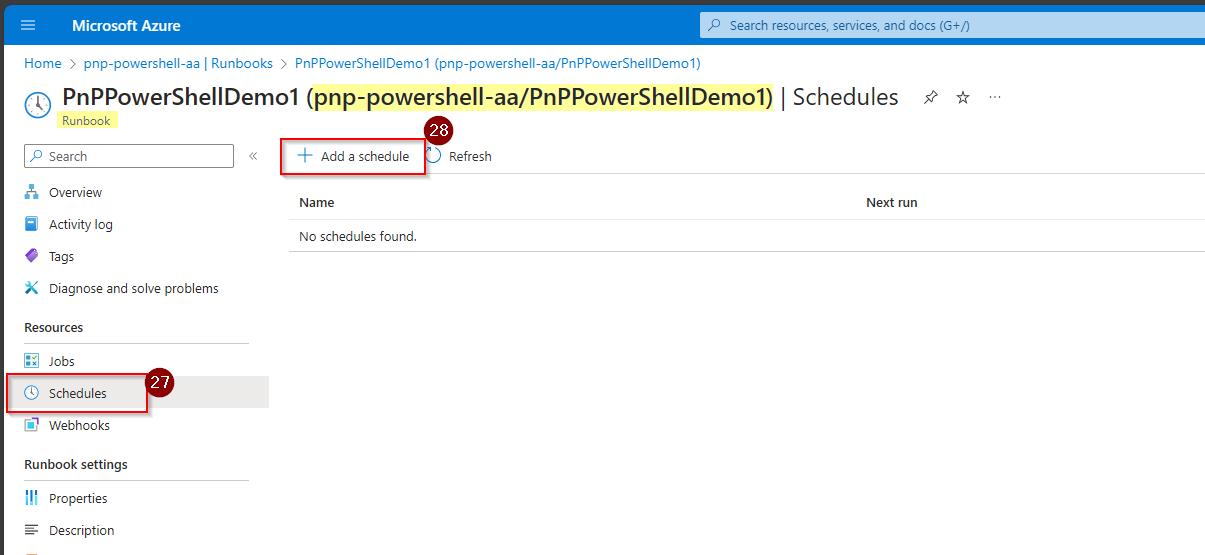Open Description under Runbook settings
Image resolution: width=1205 pixels, height=555 pixels.
81,530
